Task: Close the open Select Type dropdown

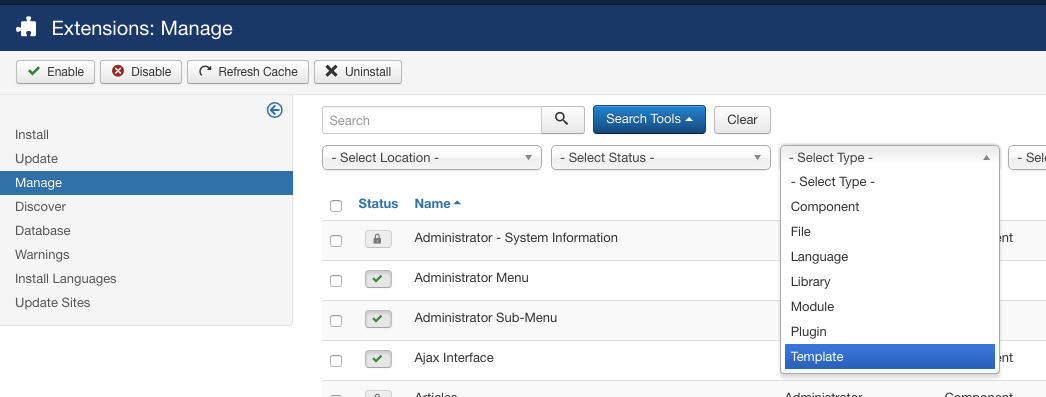Action: coord(890,157)
